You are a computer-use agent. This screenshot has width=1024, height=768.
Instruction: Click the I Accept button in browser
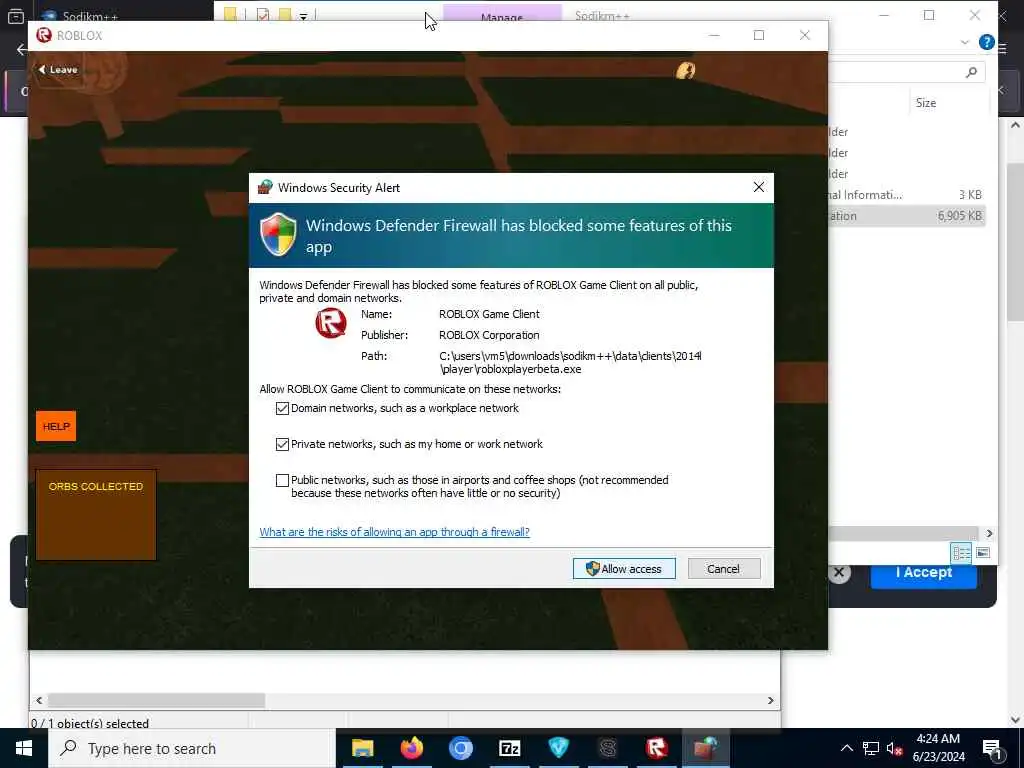point(923,573)
